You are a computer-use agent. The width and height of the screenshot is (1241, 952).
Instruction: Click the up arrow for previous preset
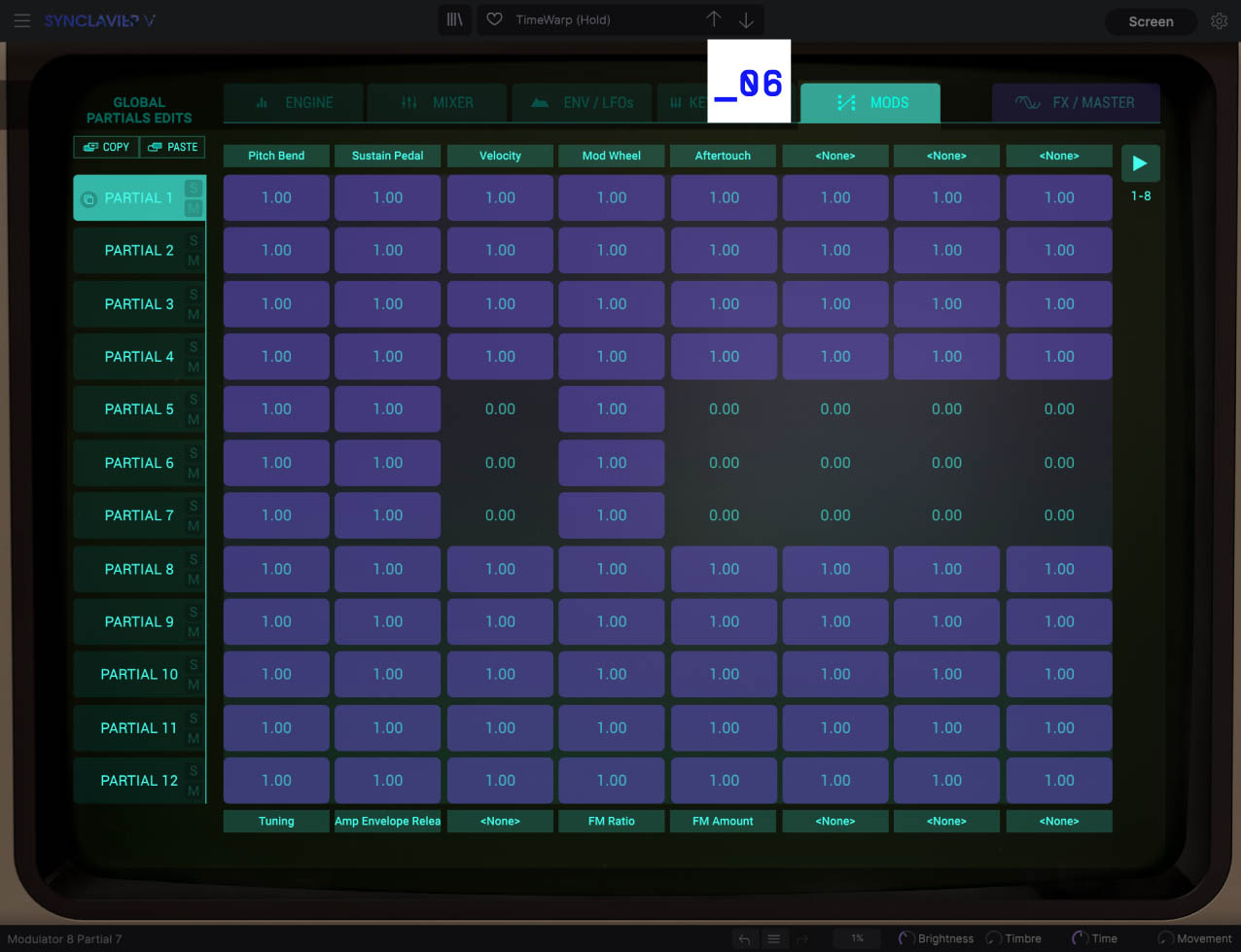point(713,19)
